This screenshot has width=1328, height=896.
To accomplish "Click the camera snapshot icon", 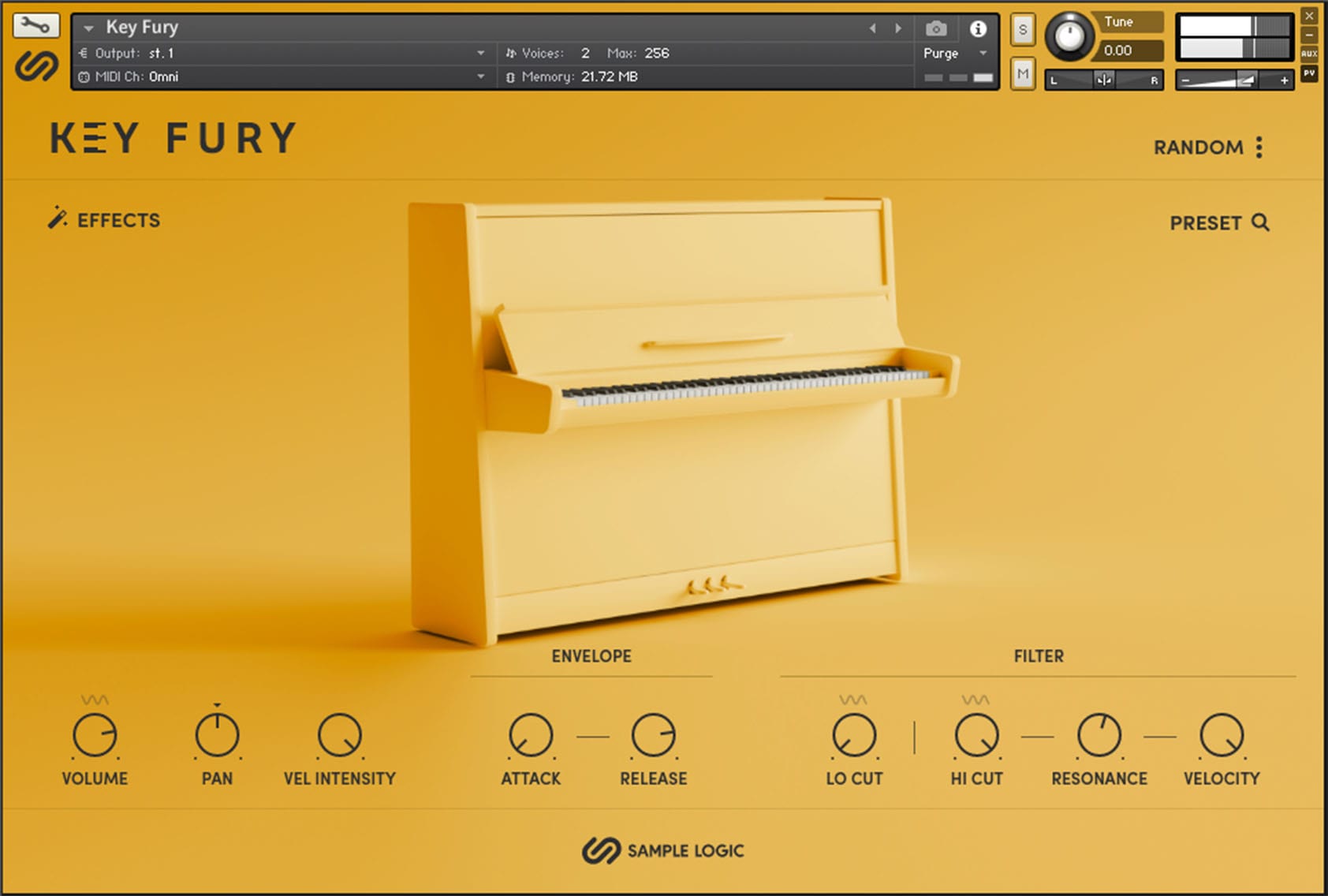I will pos(935,29).
